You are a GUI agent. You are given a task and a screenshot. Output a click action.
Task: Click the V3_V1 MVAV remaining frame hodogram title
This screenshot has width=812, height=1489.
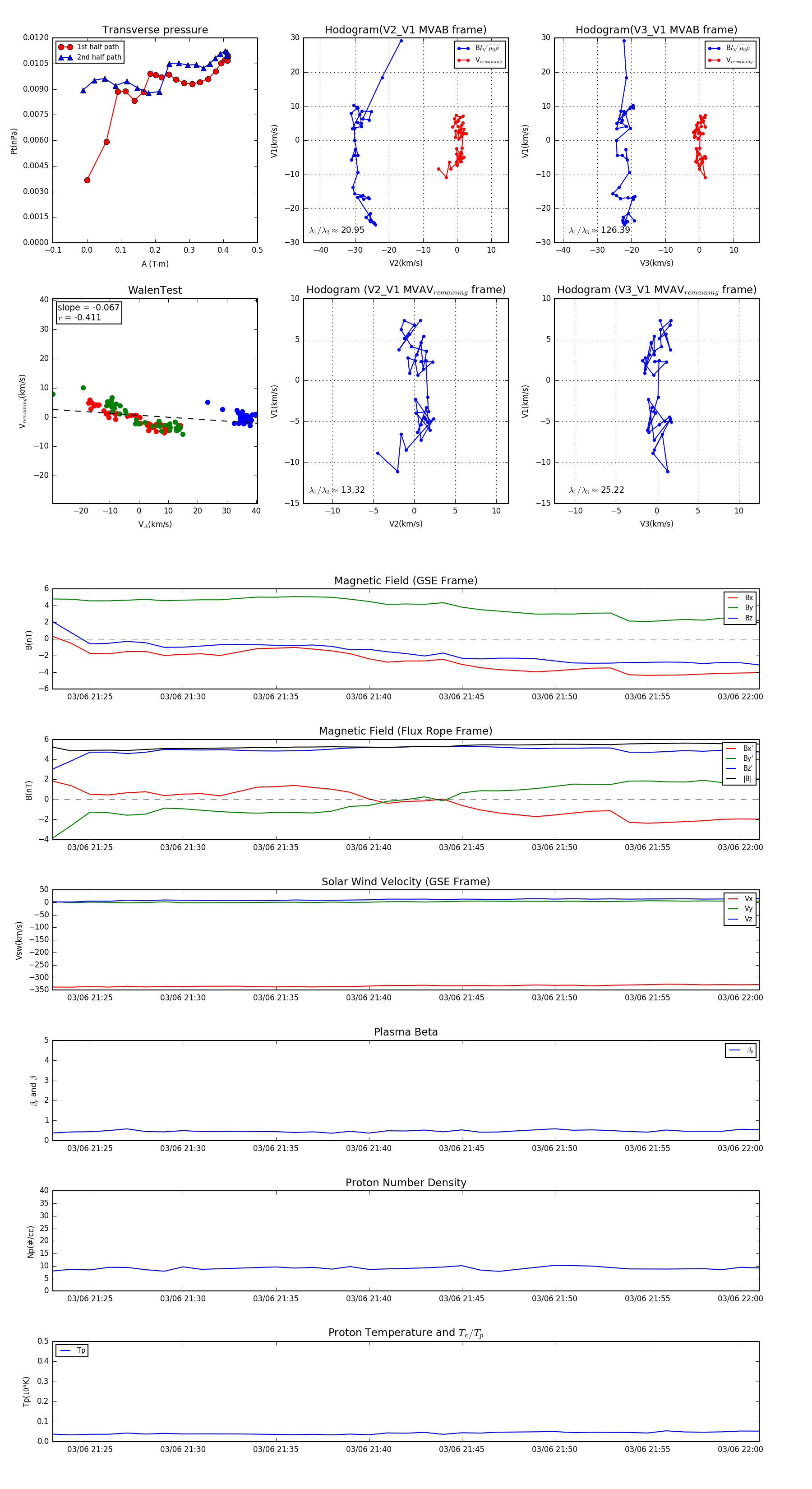[x=656, y=290]
